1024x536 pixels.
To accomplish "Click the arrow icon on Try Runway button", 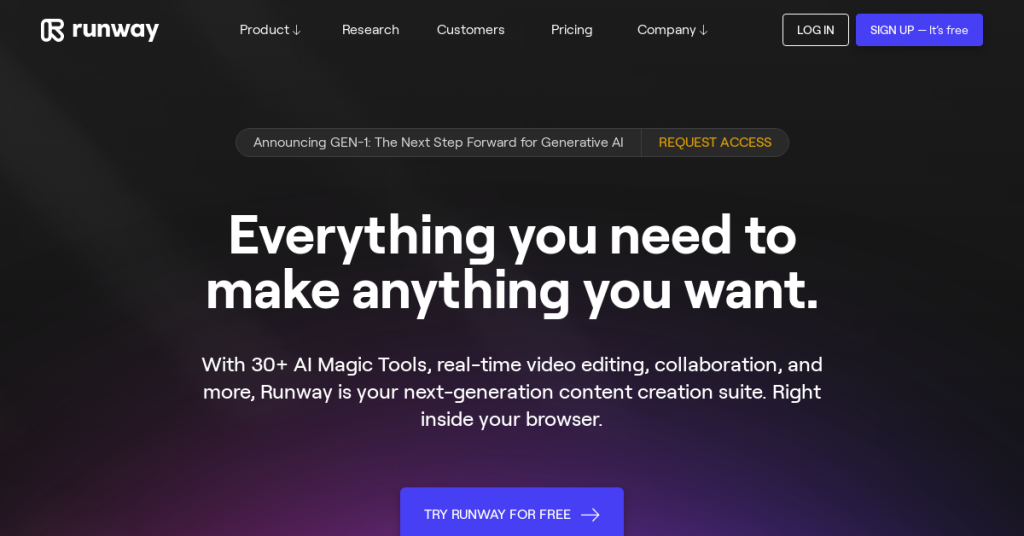I will click(x=590, y=515).
